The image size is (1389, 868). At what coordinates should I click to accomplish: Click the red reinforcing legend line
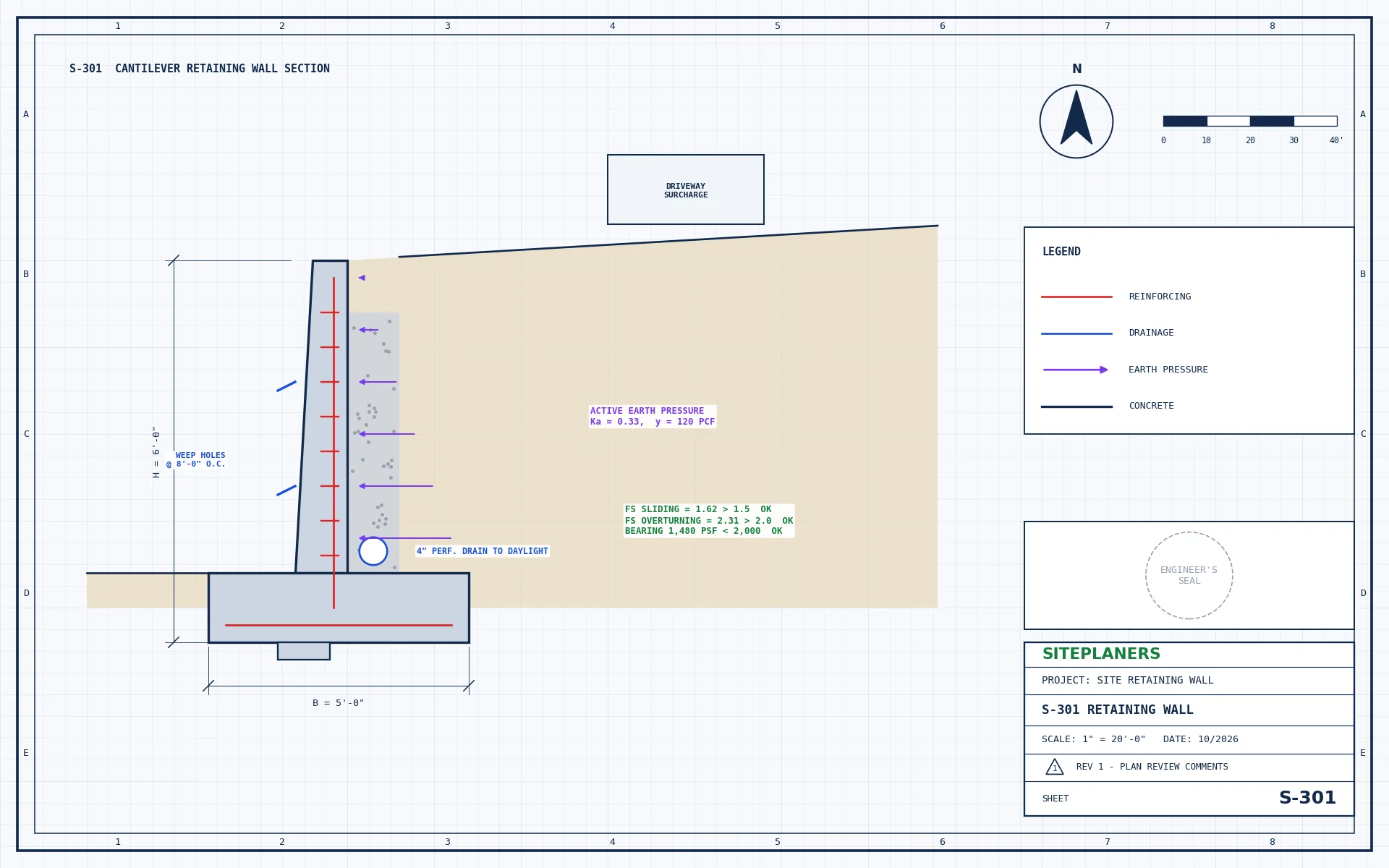click(1076, 297)
